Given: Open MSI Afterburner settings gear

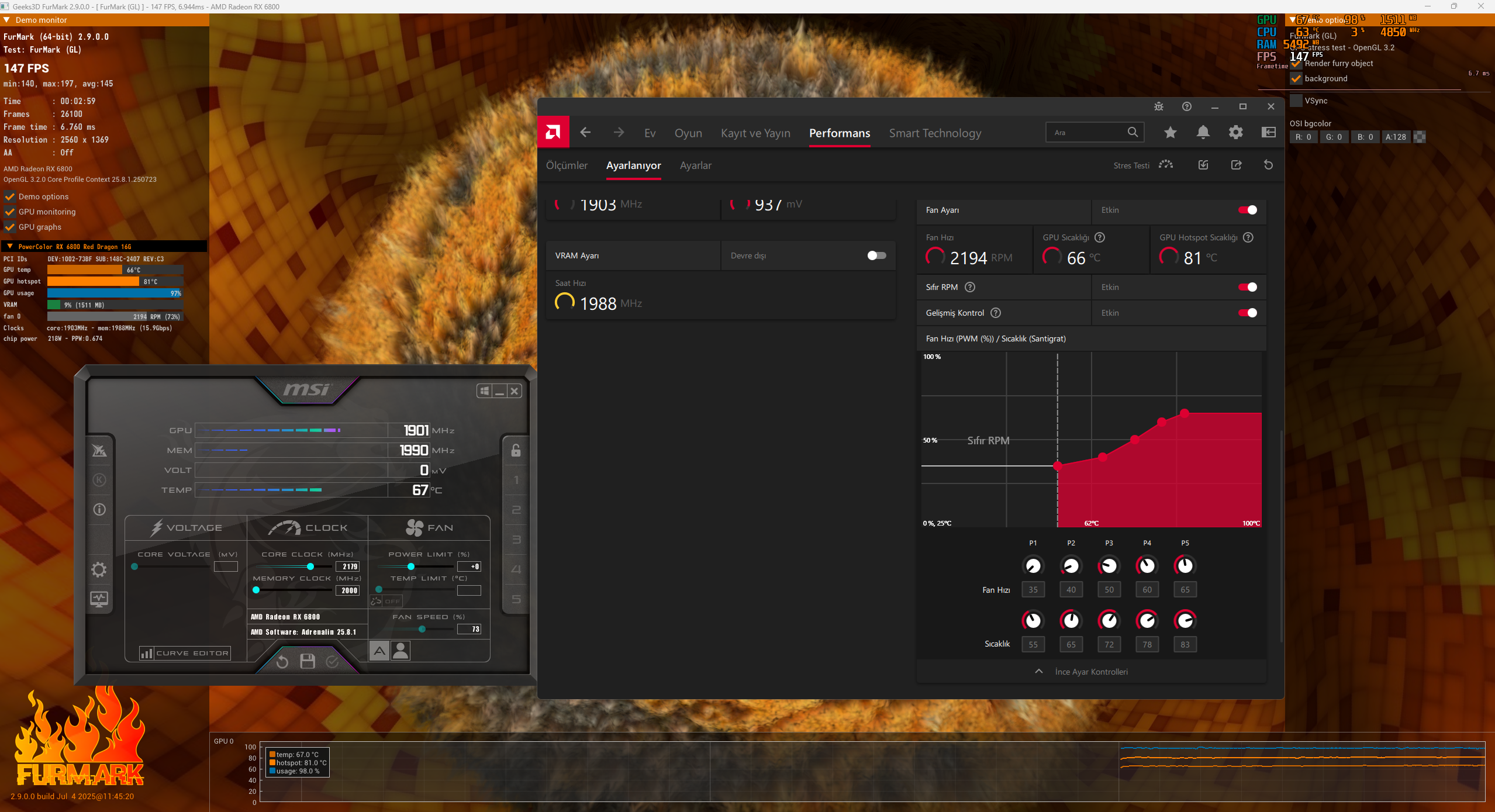Looking at the screenshot, I should 99,569.
